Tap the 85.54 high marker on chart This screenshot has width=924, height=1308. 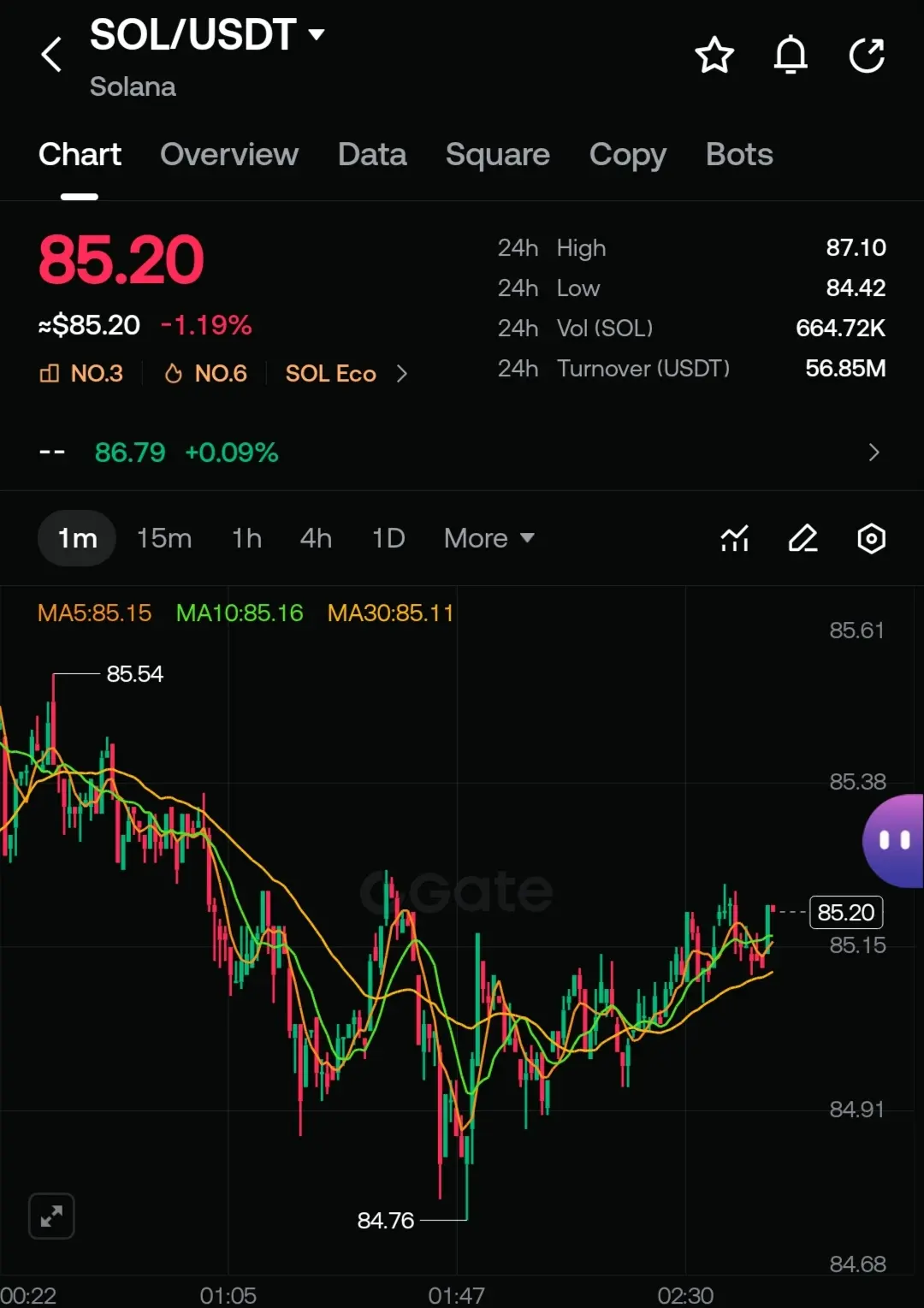[x=134, y=674]
